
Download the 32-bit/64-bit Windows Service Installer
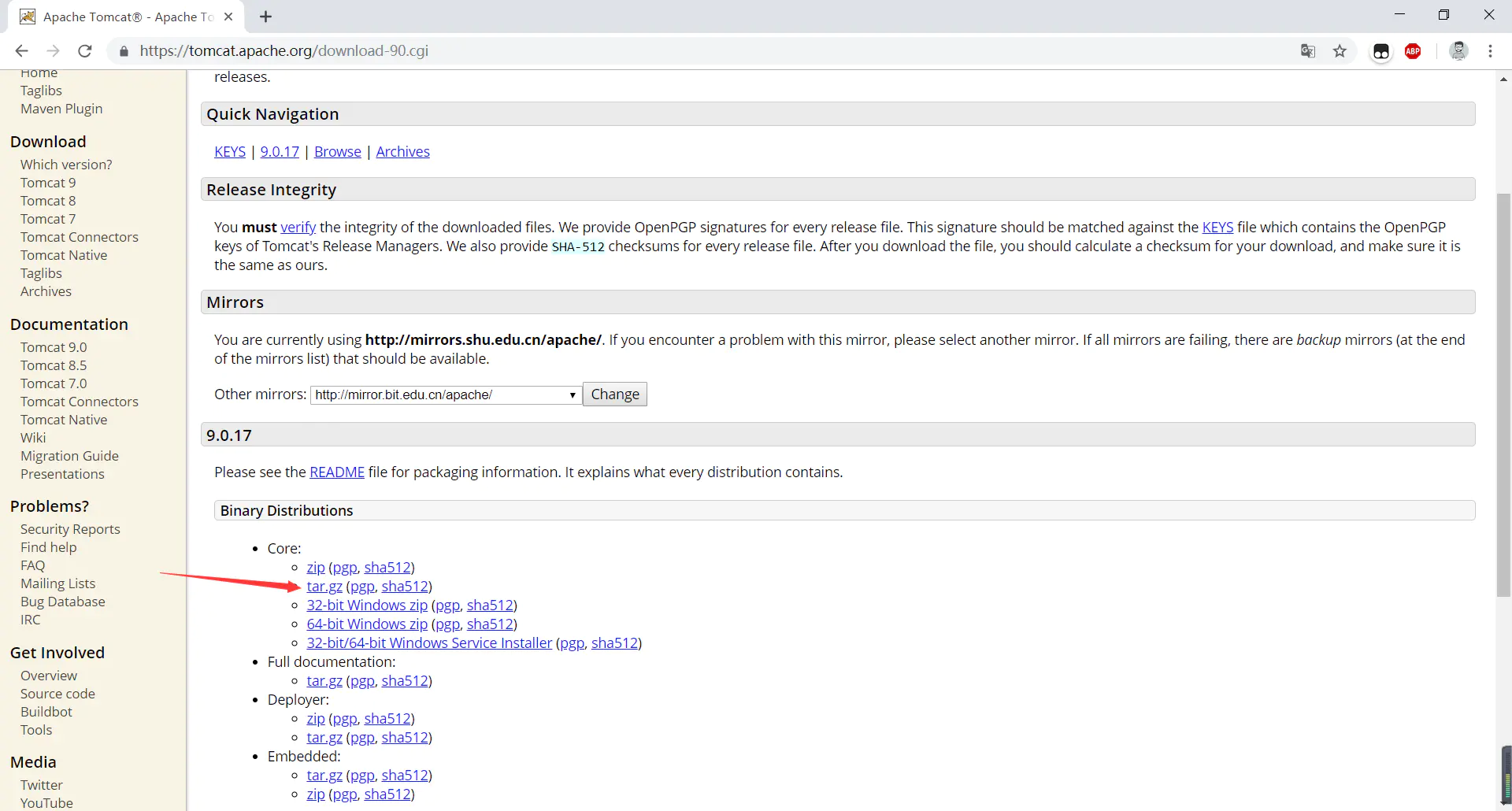tap(429, 643)
